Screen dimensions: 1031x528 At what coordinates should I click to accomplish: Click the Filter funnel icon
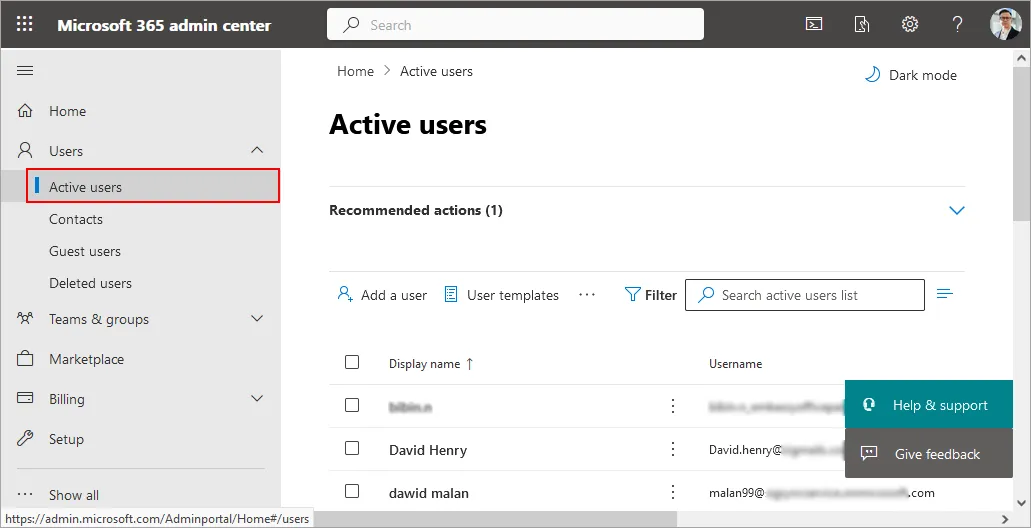[632, 295]
